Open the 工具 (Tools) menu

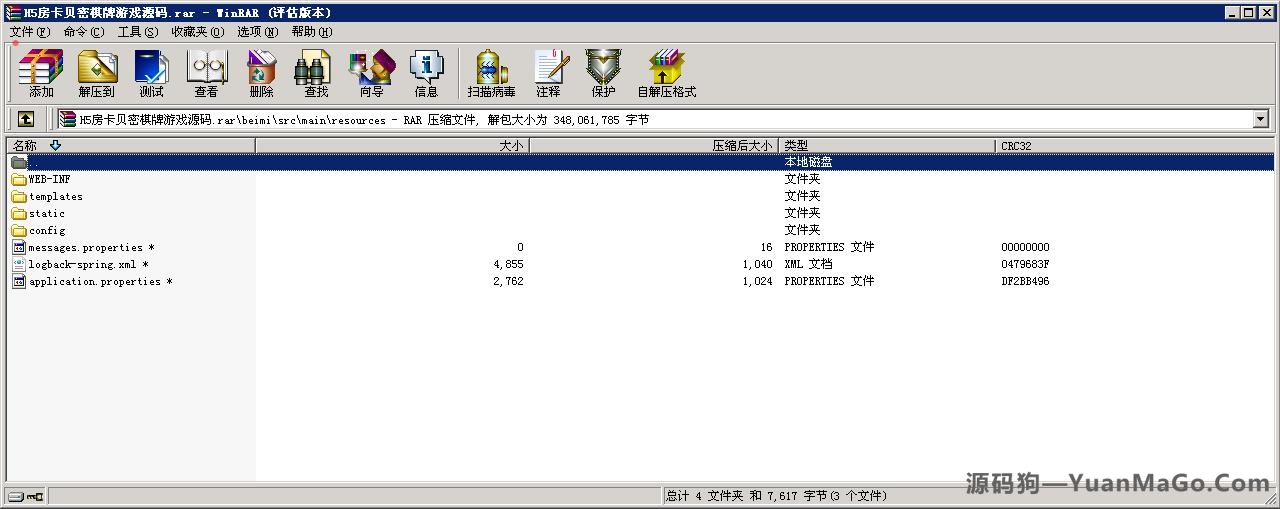pyautogui.click(x=137, y=32)
